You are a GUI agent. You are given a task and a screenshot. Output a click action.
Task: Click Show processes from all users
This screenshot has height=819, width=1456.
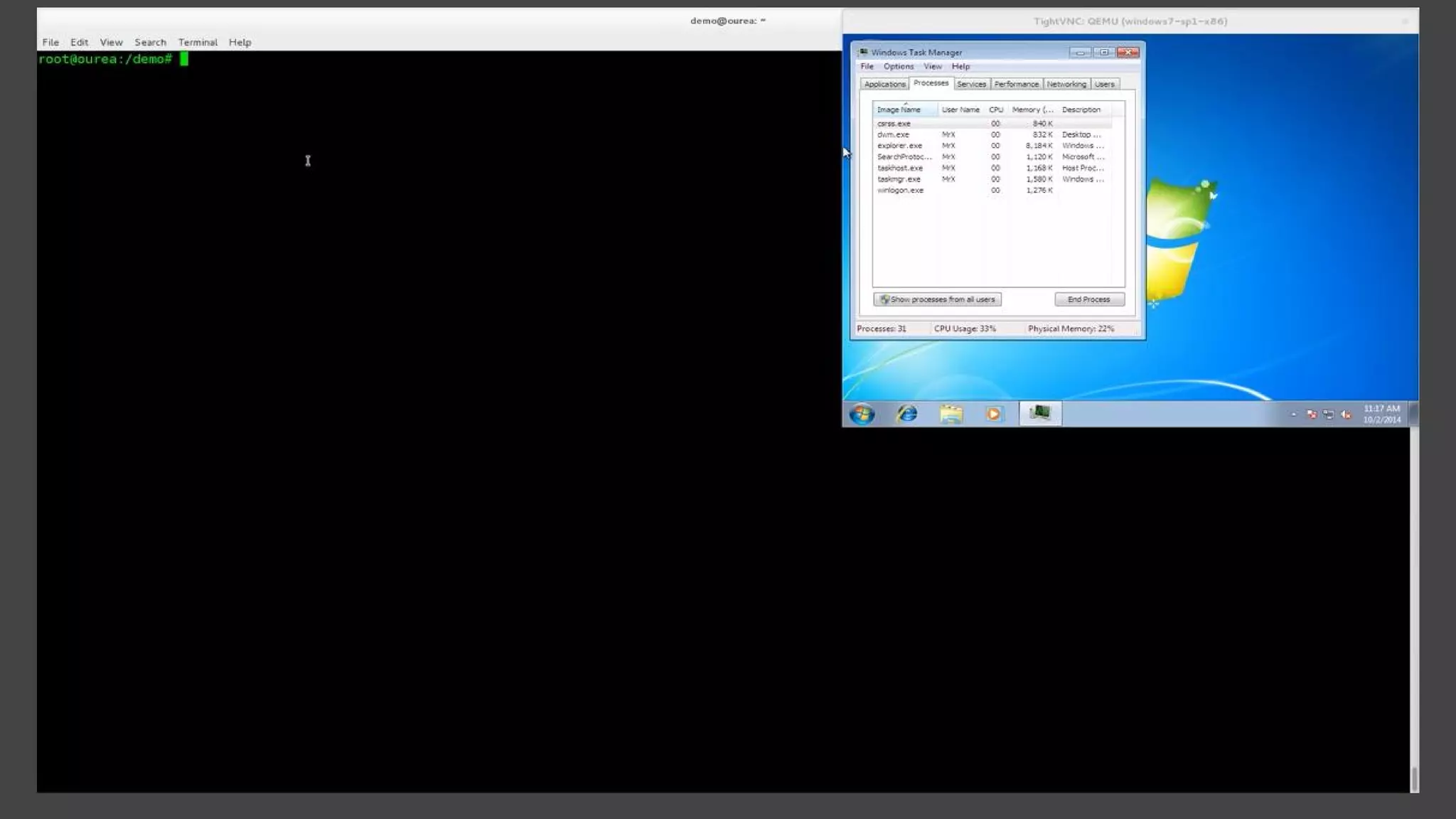click(937, 299)
